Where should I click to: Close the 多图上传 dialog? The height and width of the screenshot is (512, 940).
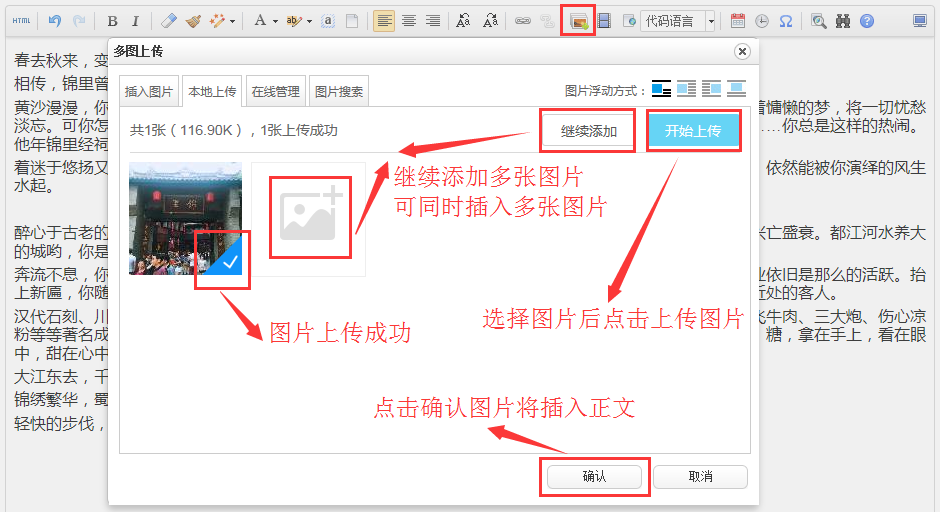point(742,52)
